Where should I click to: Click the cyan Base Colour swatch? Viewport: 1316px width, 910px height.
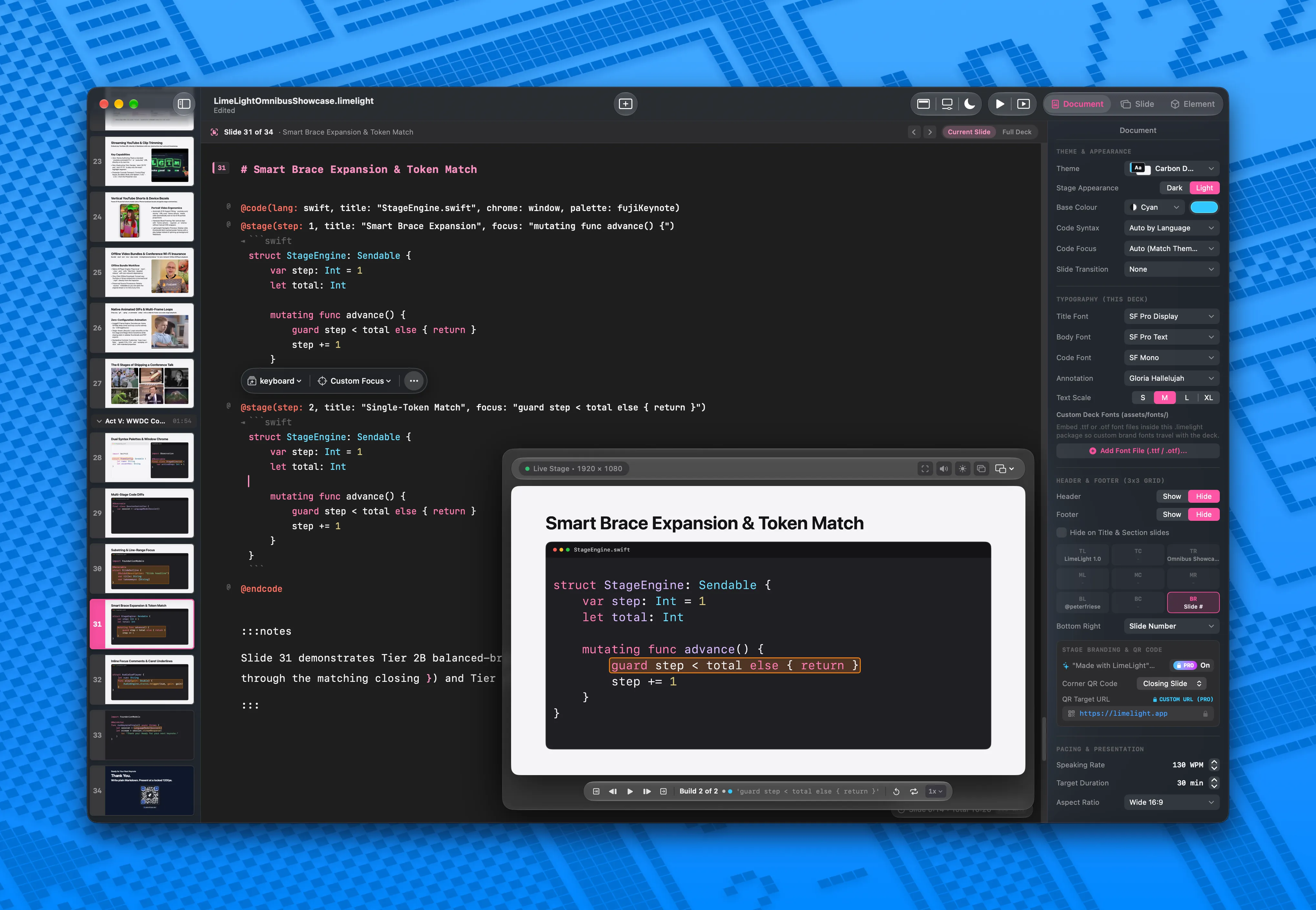1204,207
